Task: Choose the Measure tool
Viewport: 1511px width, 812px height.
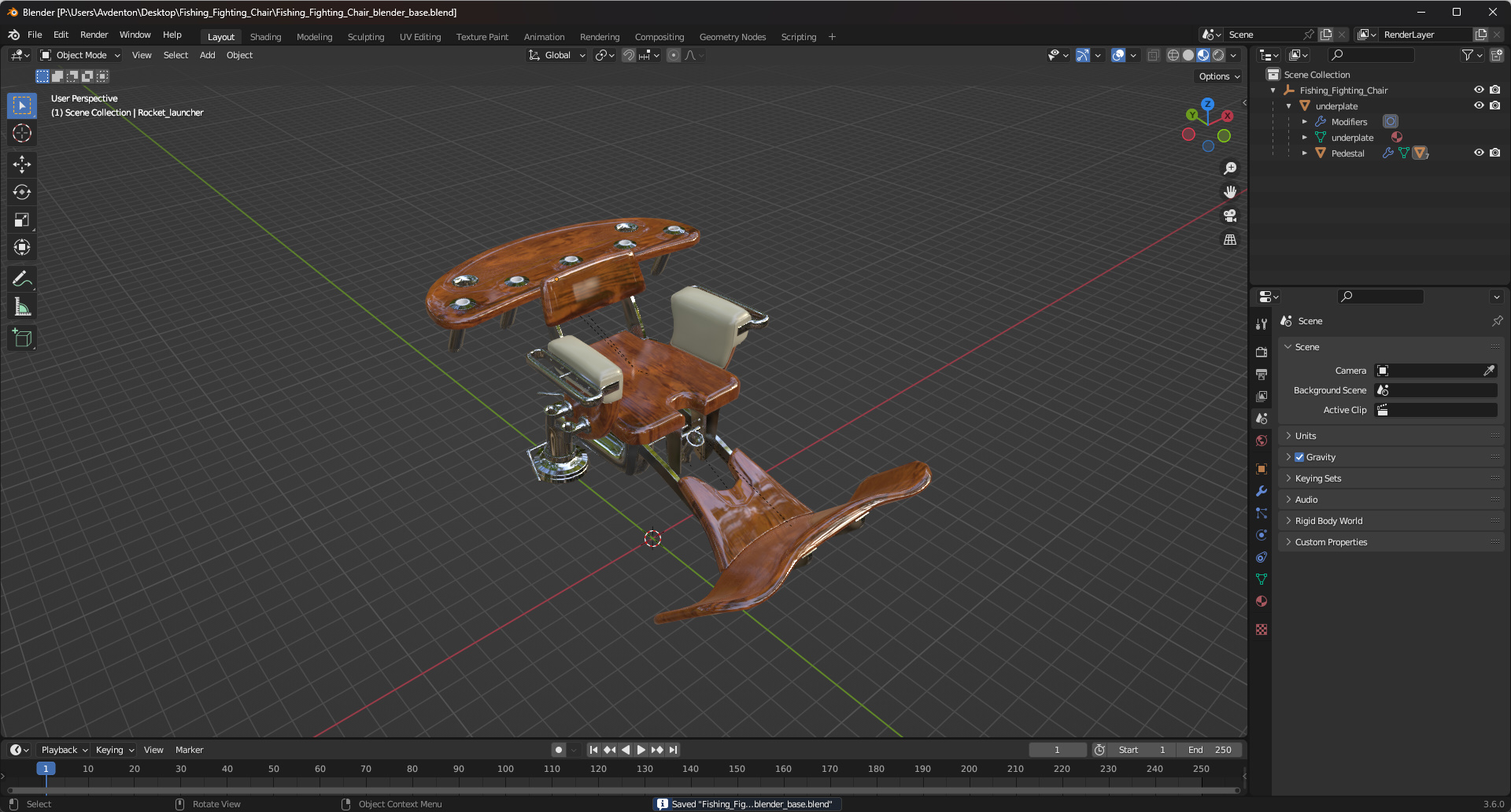Action: [22, 307]
